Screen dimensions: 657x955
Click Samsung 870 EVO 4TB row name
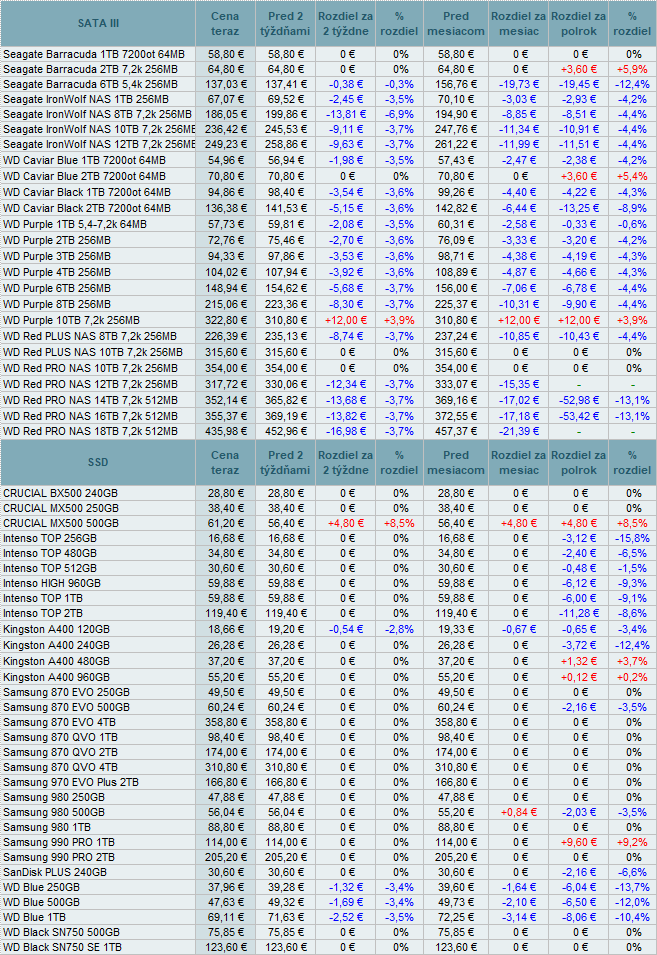60,722
